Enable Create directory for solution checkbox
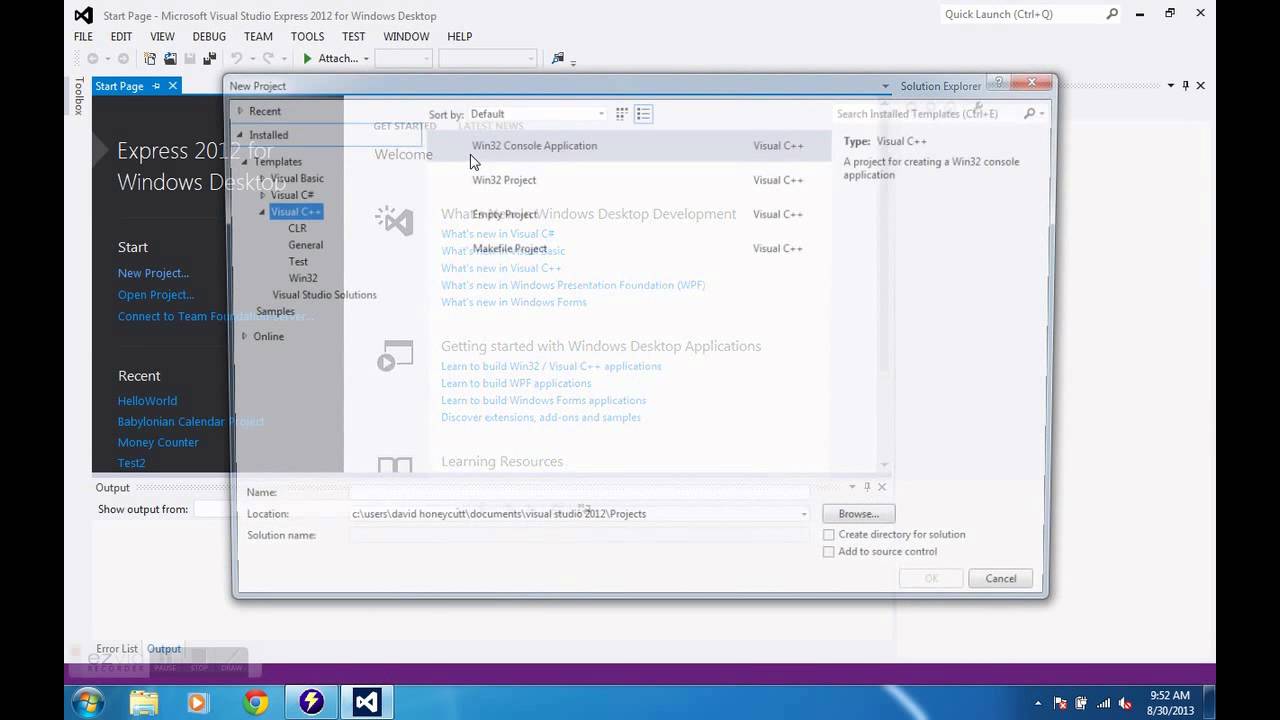 828,535
